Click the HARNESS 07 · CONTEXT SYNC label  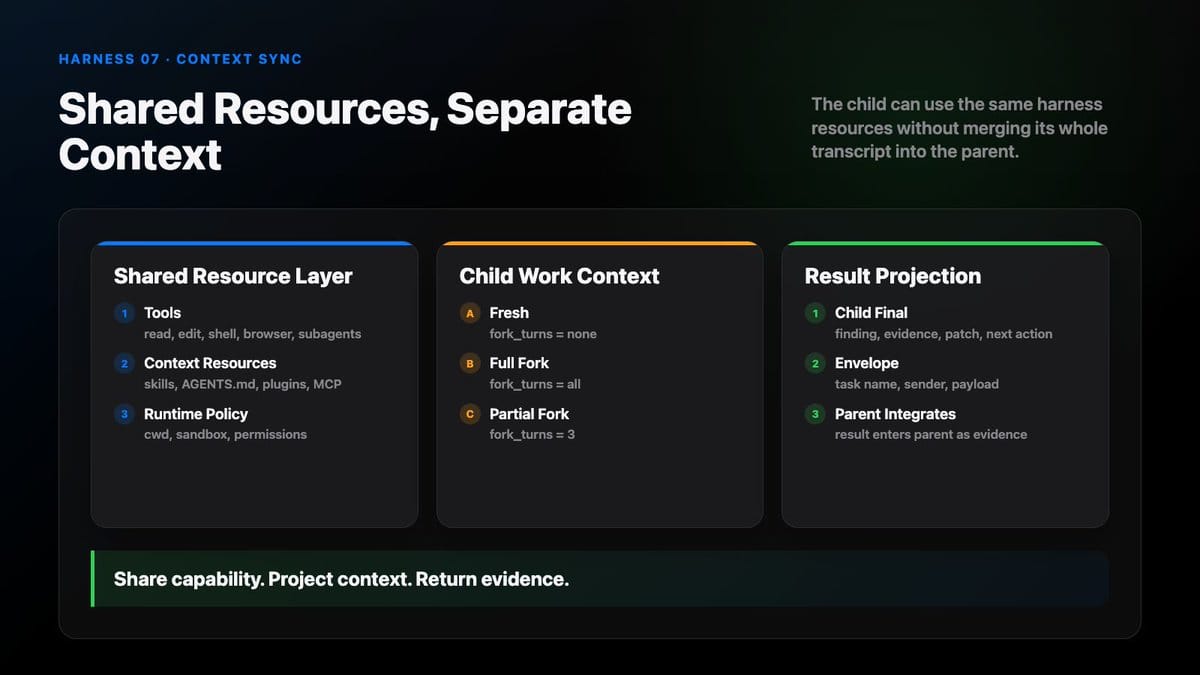tap(180, 59)
